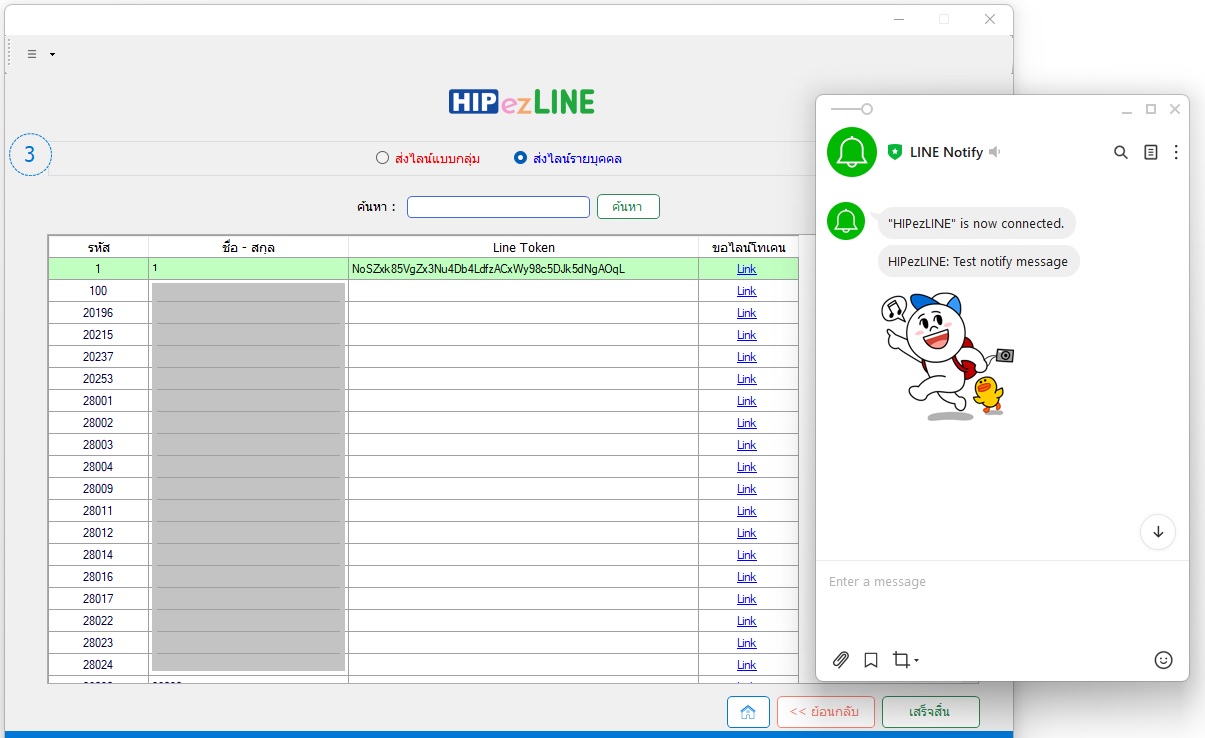1205x738 pixels.
Task: Click the green shield official account badge
Action: coord(895,152)
